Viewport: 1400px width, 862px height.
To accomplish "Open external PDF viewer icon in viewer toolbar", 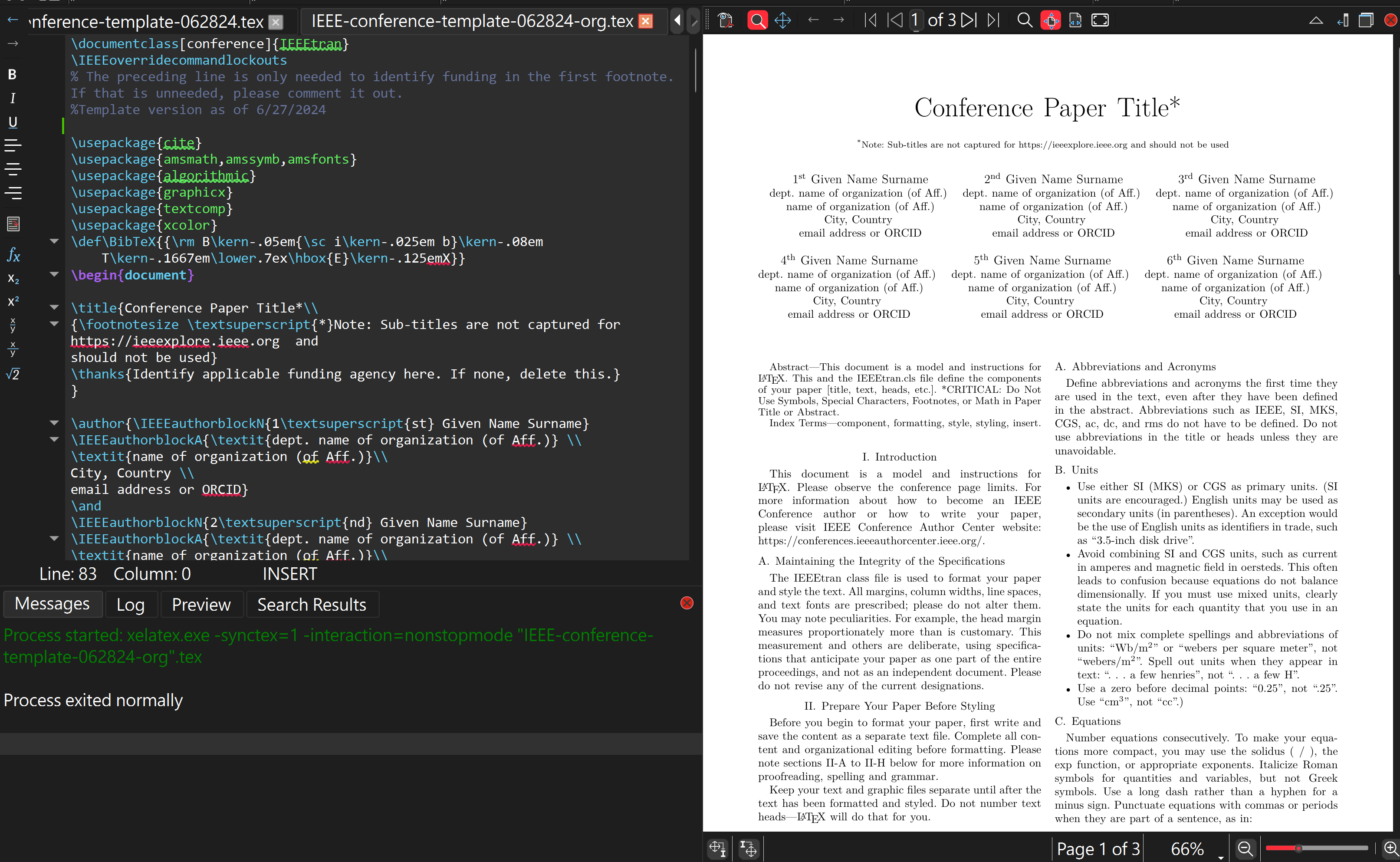I will pyautogui.click(x=725, y=20).
